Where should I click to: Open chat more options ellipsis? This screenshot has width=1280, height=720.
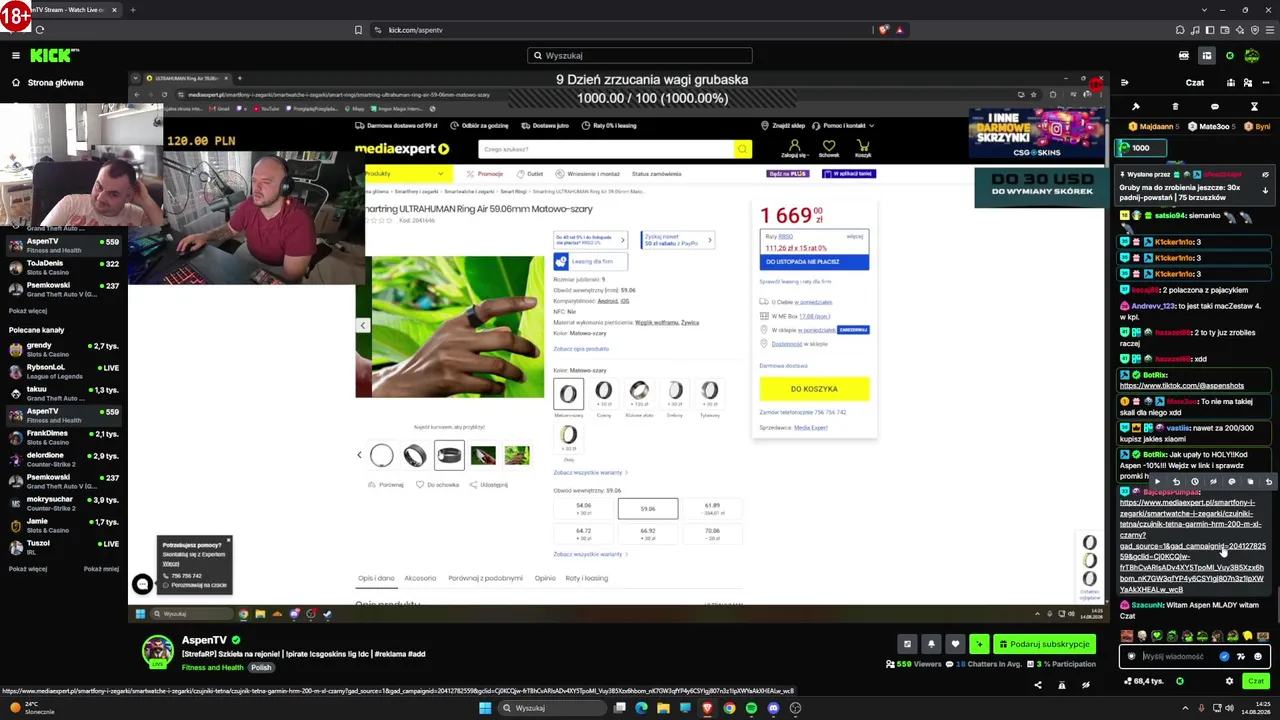click(x=1267, y=83)
